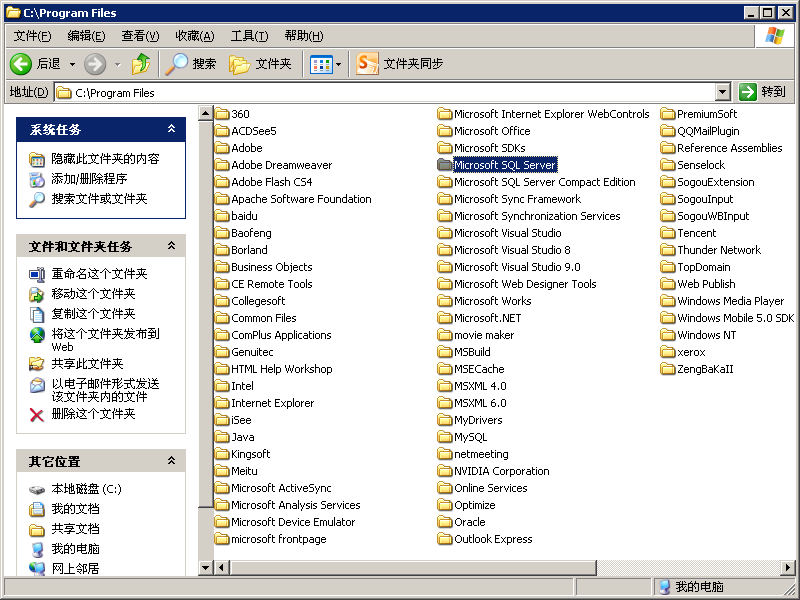The height and width of the screenshot is (600, 800).
Task: Click 共享此文件夹 link
Action: pyautogui.click(x=87, y=363)
